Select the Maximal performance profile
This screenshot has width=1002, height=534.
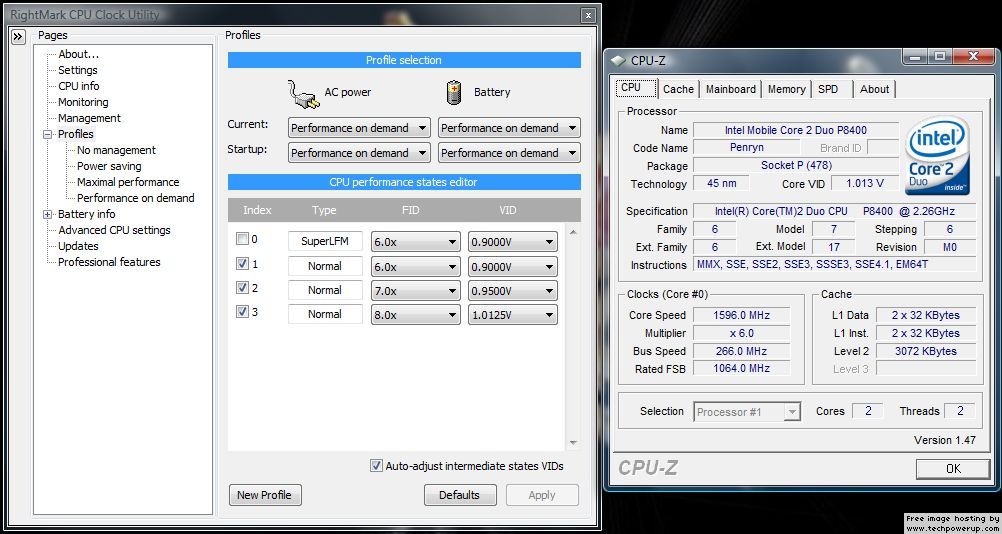[x=128, y=182]
